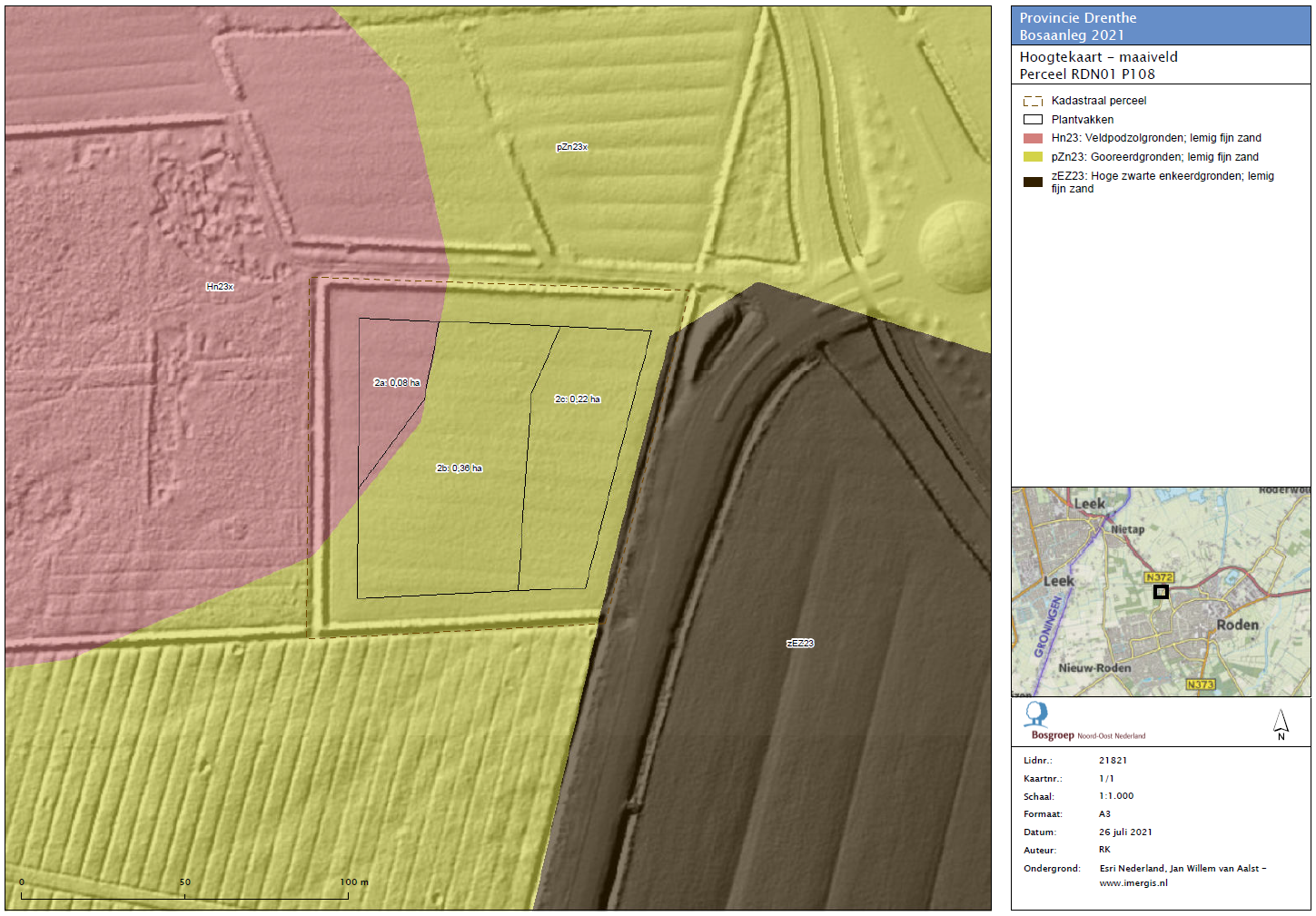Click the Formaat value 'A3'

1104,814
